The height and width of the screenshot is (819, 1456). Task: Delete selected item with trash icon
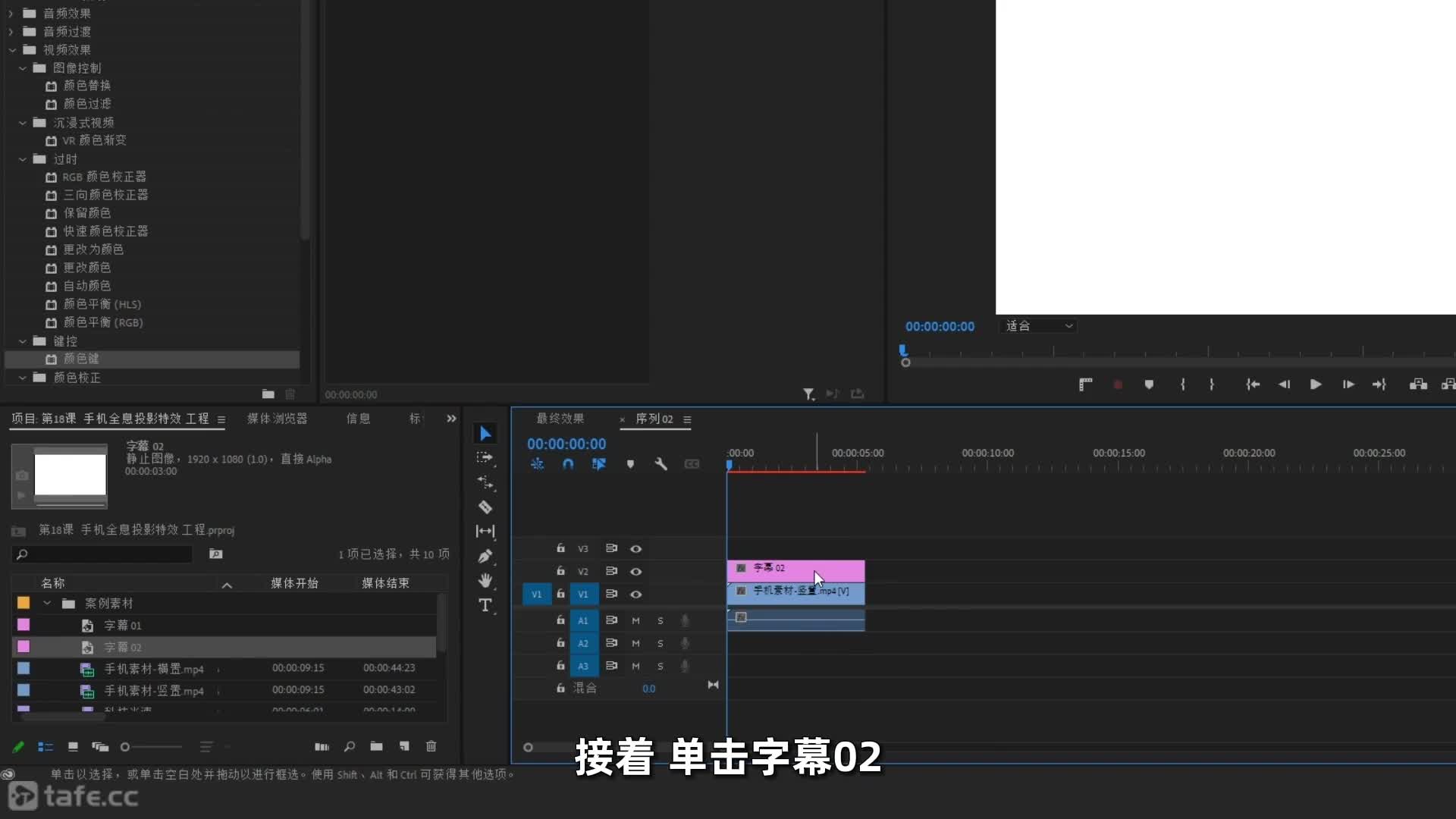(431, 747)
